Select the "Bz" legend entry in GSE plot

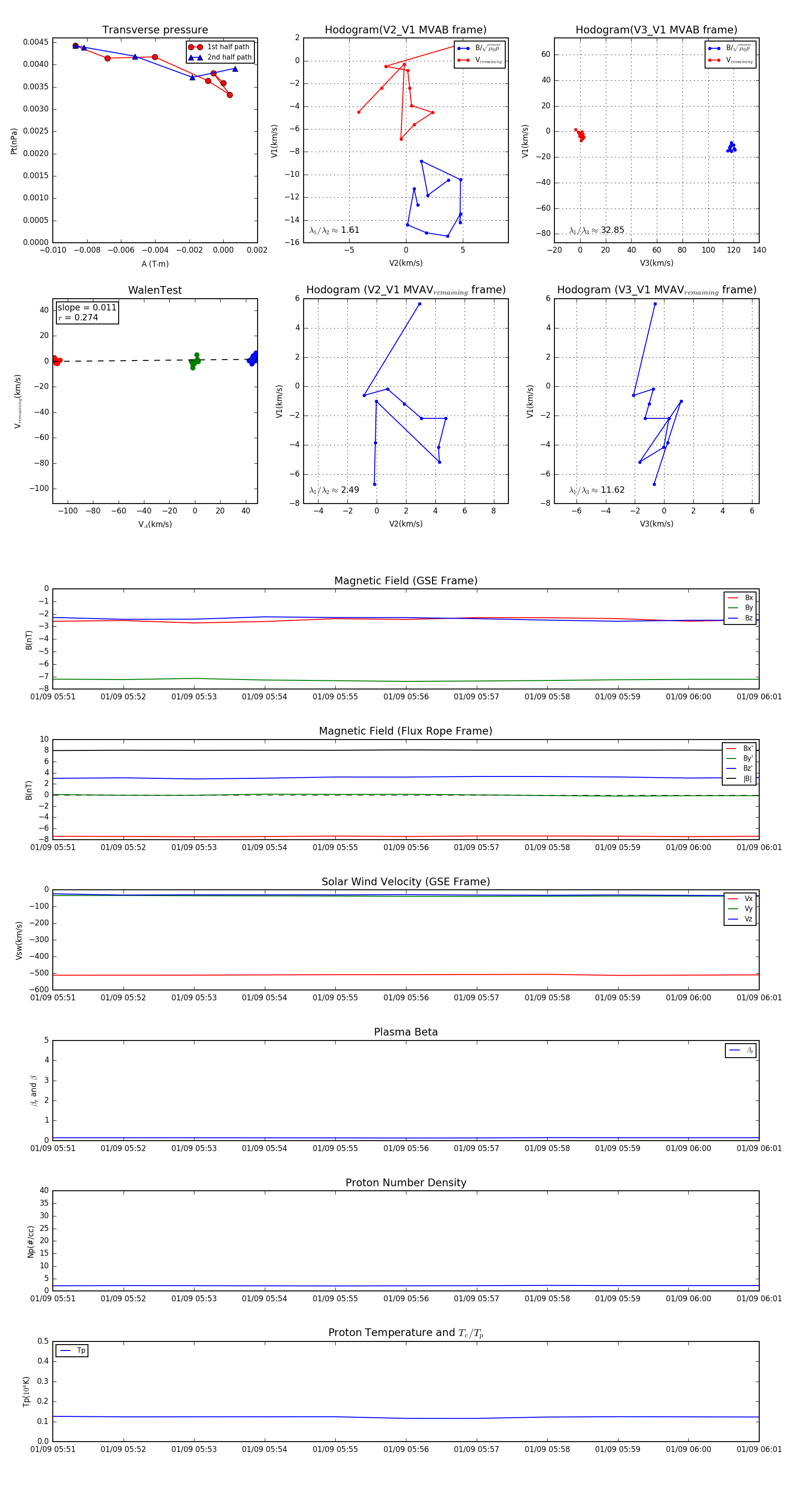pyautogui.click(x=740, y=619)
